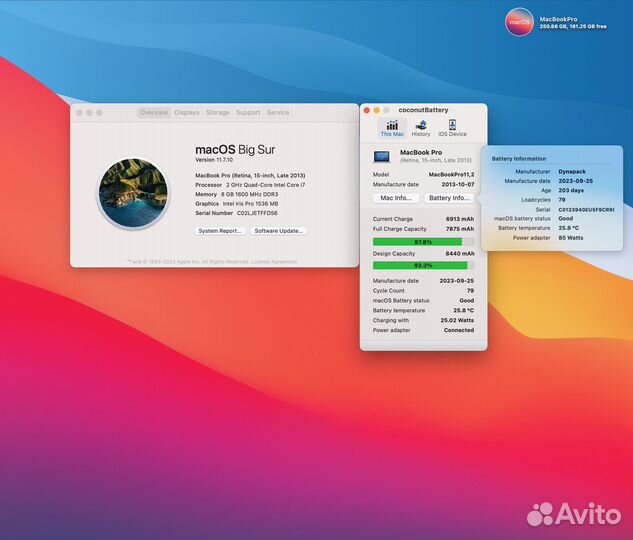Click the Battery Info button

tap(449, 198)
